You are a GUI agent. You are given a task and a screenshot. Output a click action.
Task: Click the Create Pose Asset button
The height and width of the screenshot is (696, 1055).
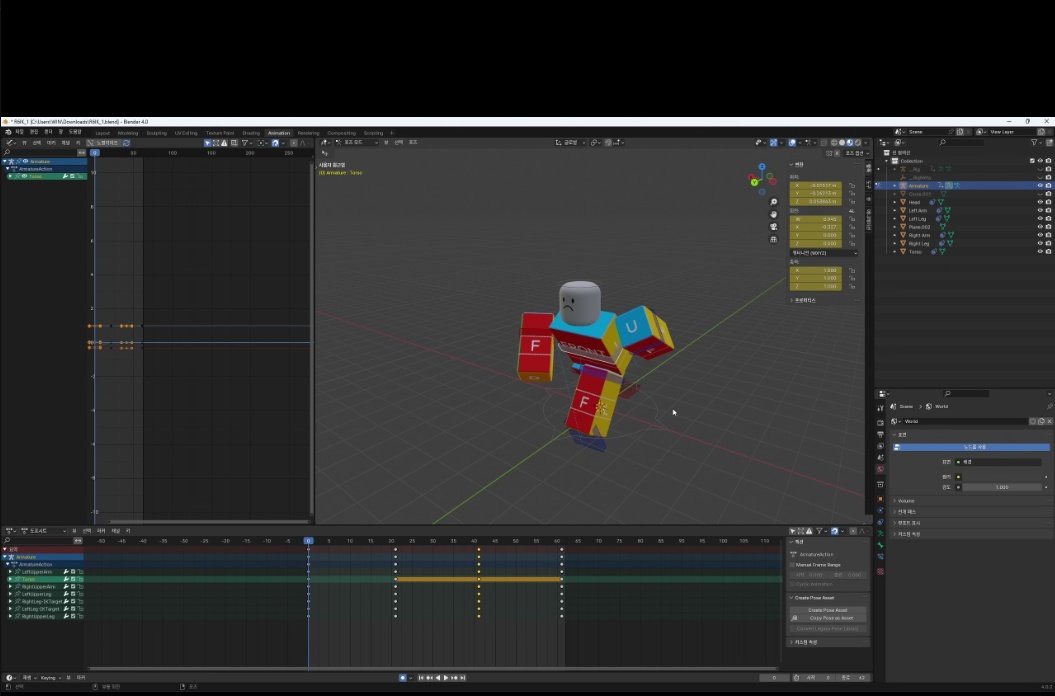click(828, 610)
